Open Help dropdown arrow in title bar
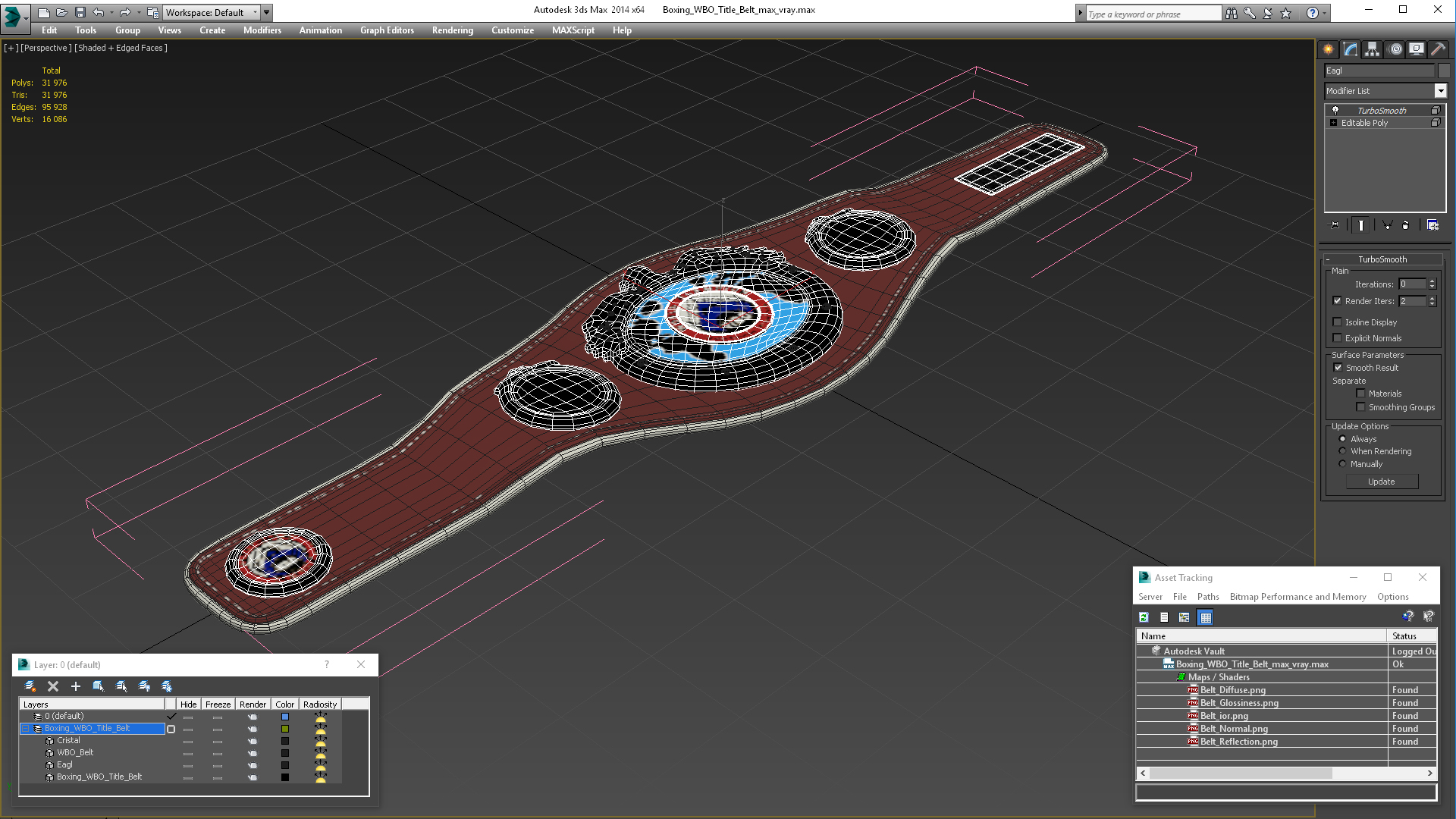Image resolution: width=1456 pixels, height=819 pixels. (1325, 13)
